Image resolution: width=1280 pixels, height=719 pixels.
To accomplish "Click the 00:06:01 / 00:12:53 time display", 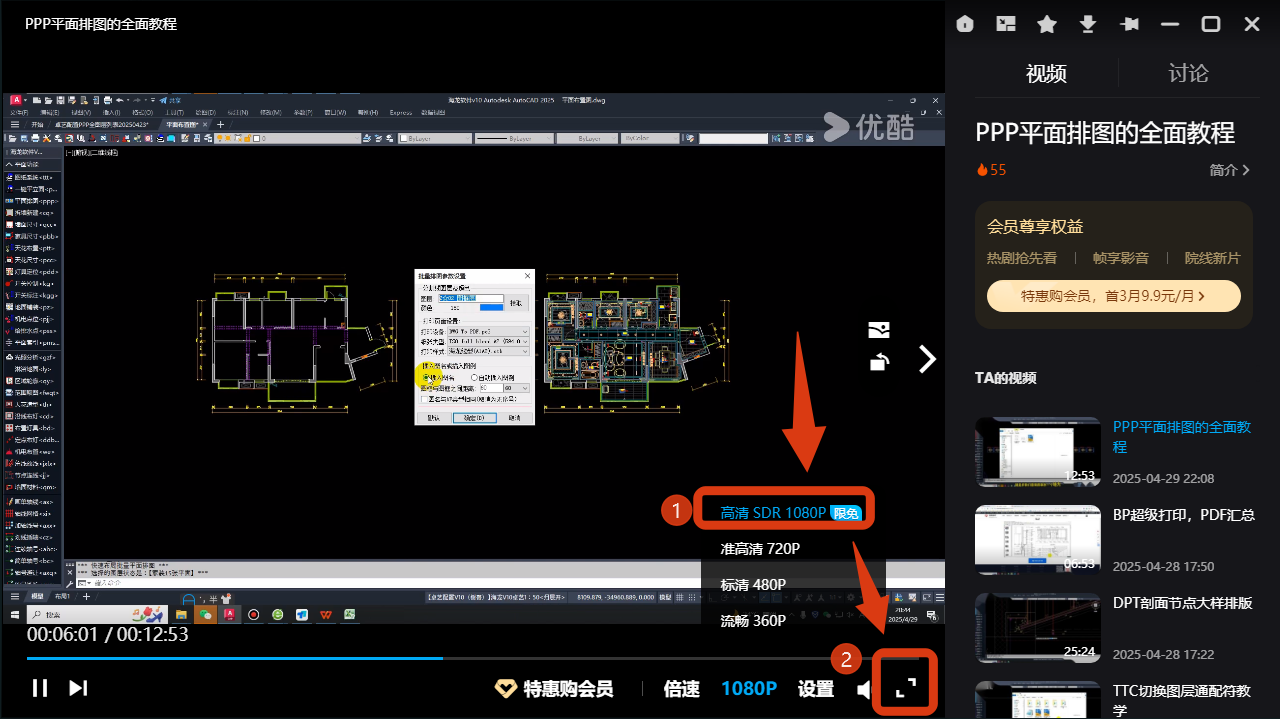I will [107, 634].
